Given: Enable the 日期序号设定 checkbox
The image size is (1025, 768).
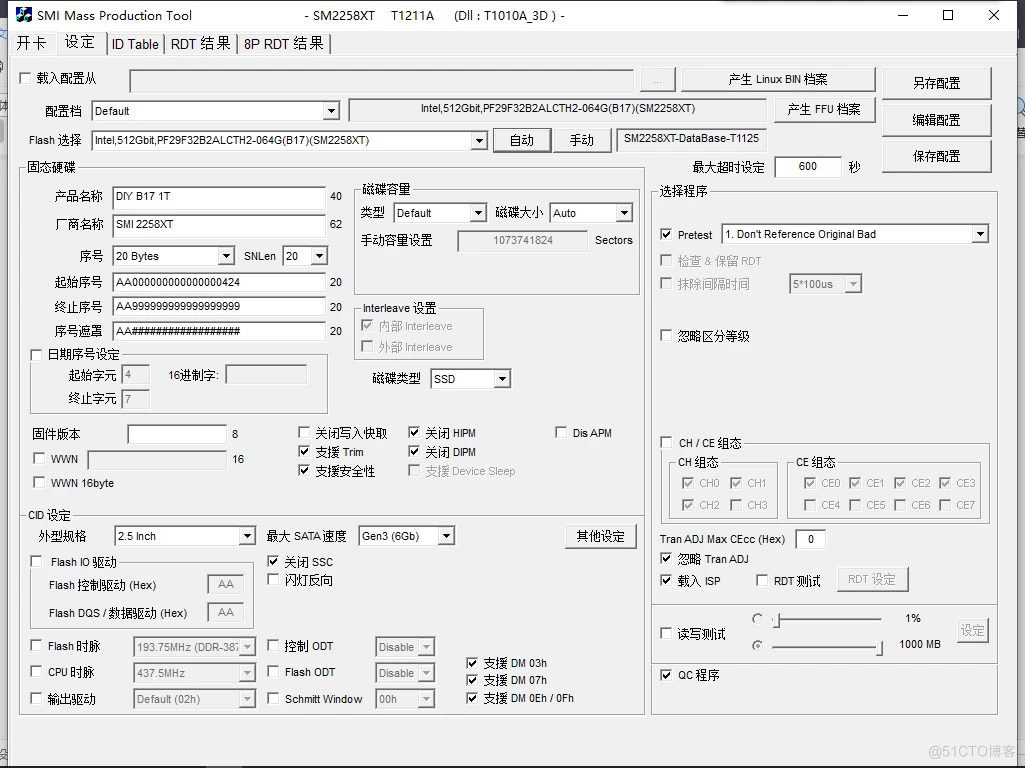Looking at the screenshot, I should [37, 355].
